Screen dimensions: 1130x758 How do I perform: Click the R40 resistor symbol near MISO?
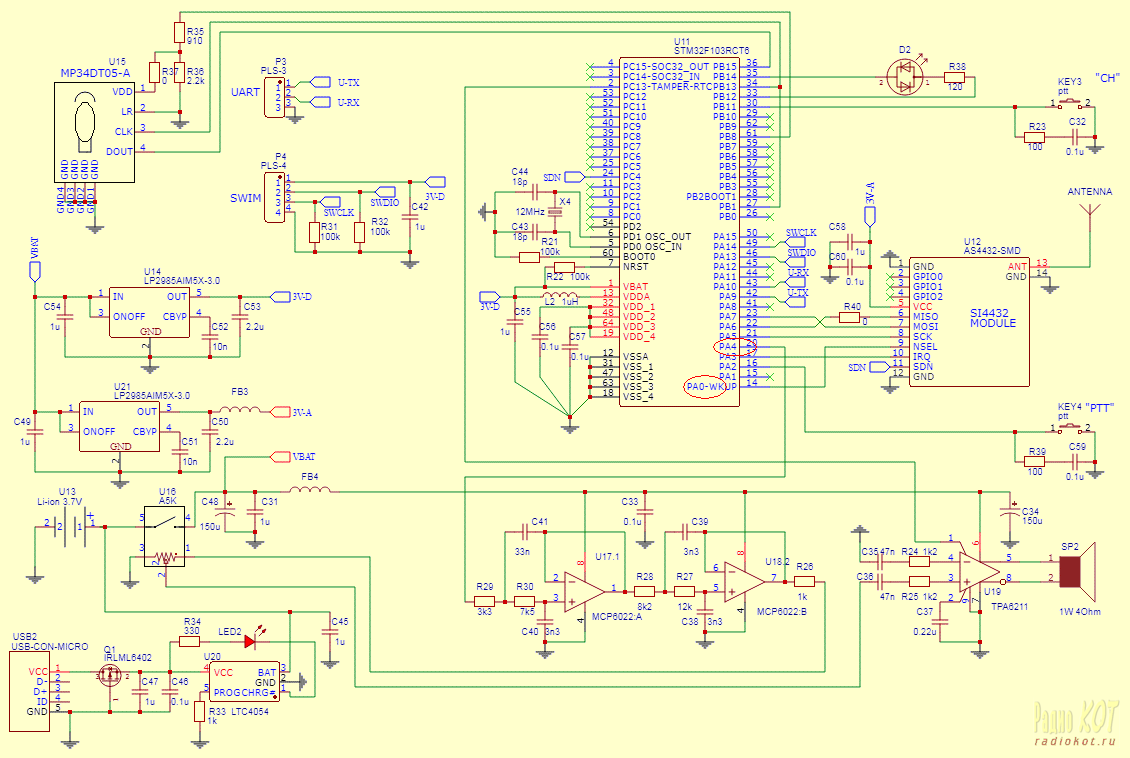click(x=852, y=316)
